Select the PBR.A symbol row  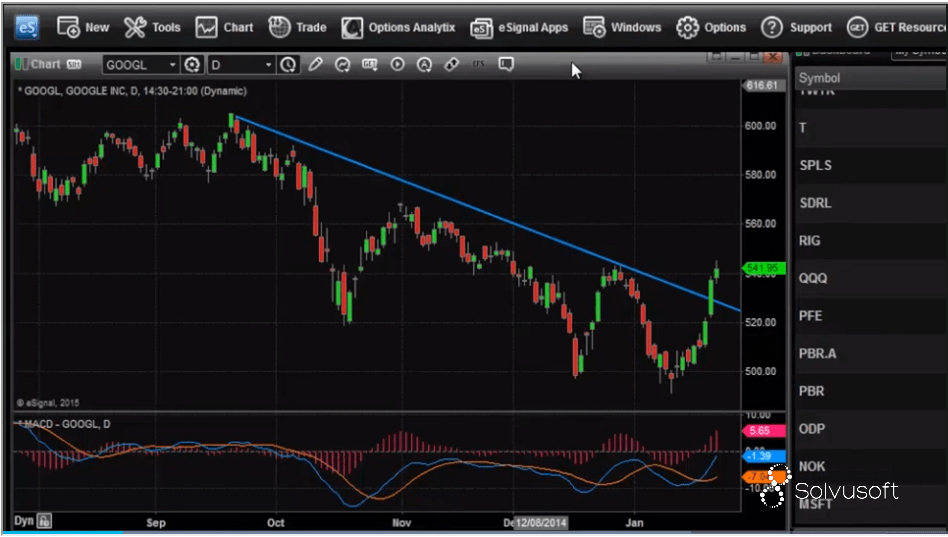(871, 353)
